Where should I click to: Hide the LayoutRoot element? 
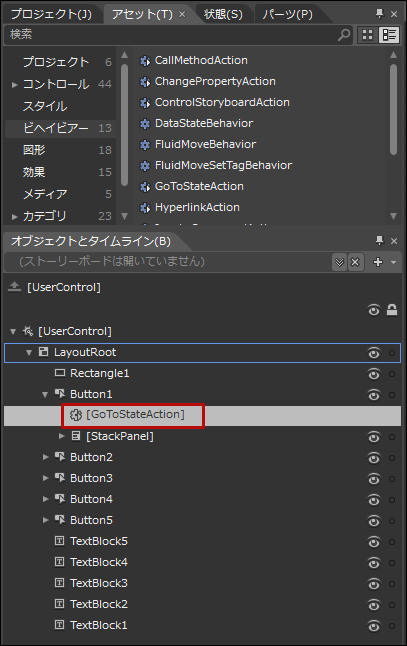tap(374, 353)
